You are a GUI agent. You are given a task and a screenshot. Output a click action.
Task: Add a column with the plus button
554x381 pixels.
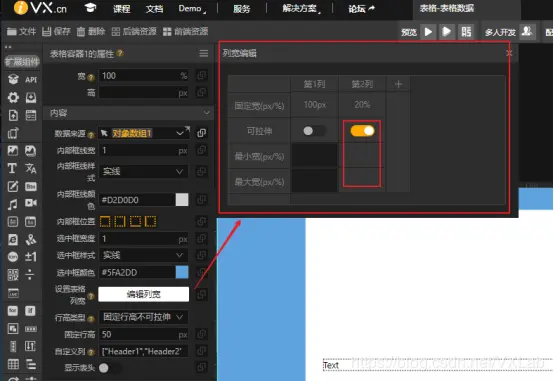[398, 84]
